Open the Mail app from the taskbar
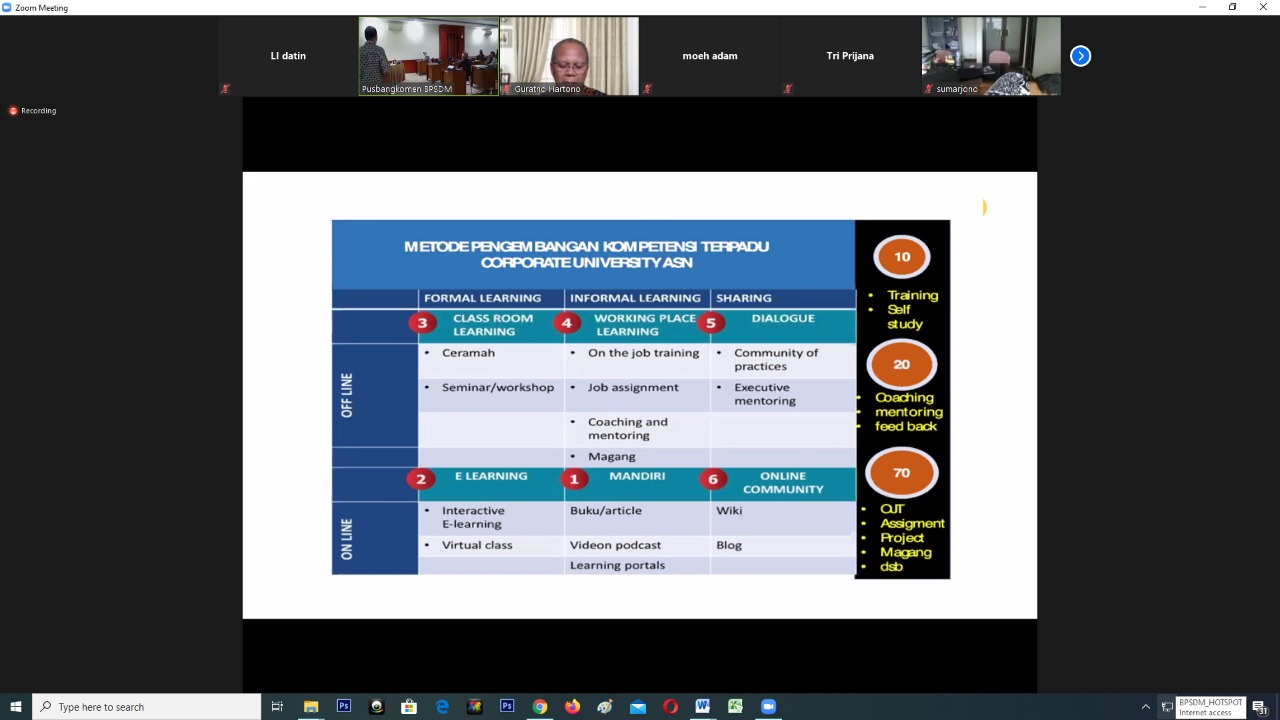 pos(637,707)
